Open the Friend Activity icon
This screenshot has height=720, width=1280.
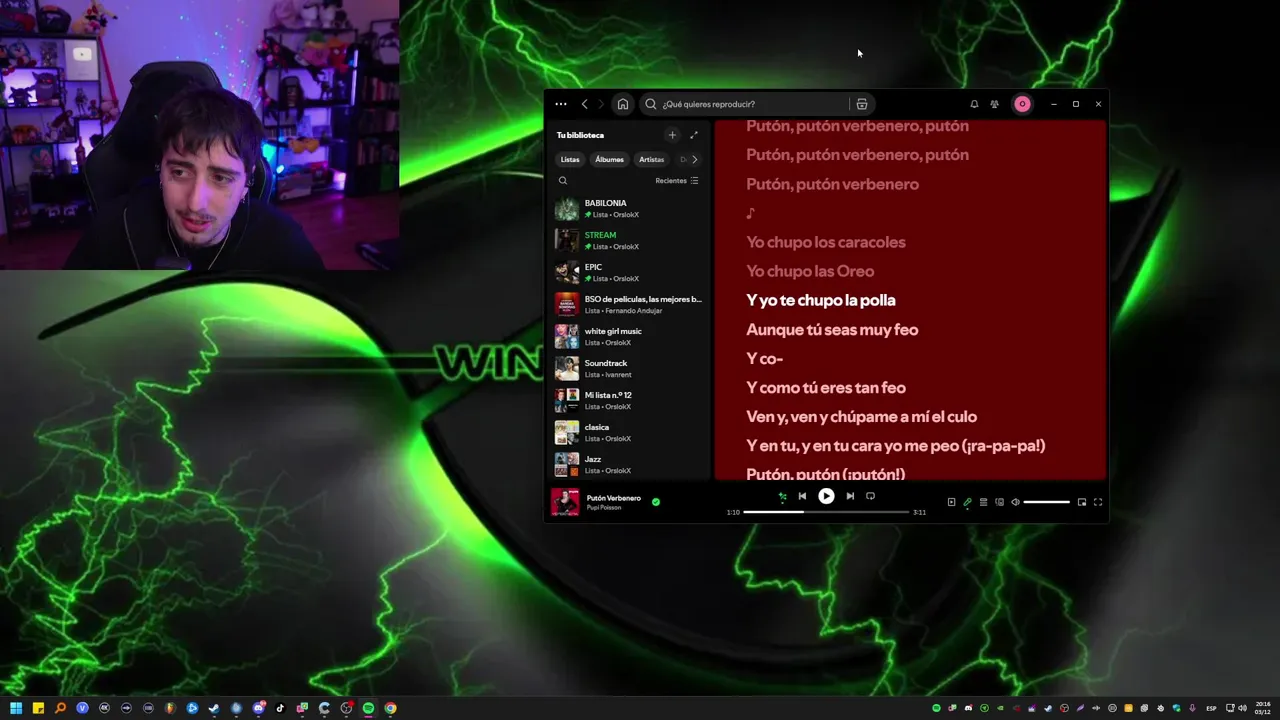click(994, 104)
